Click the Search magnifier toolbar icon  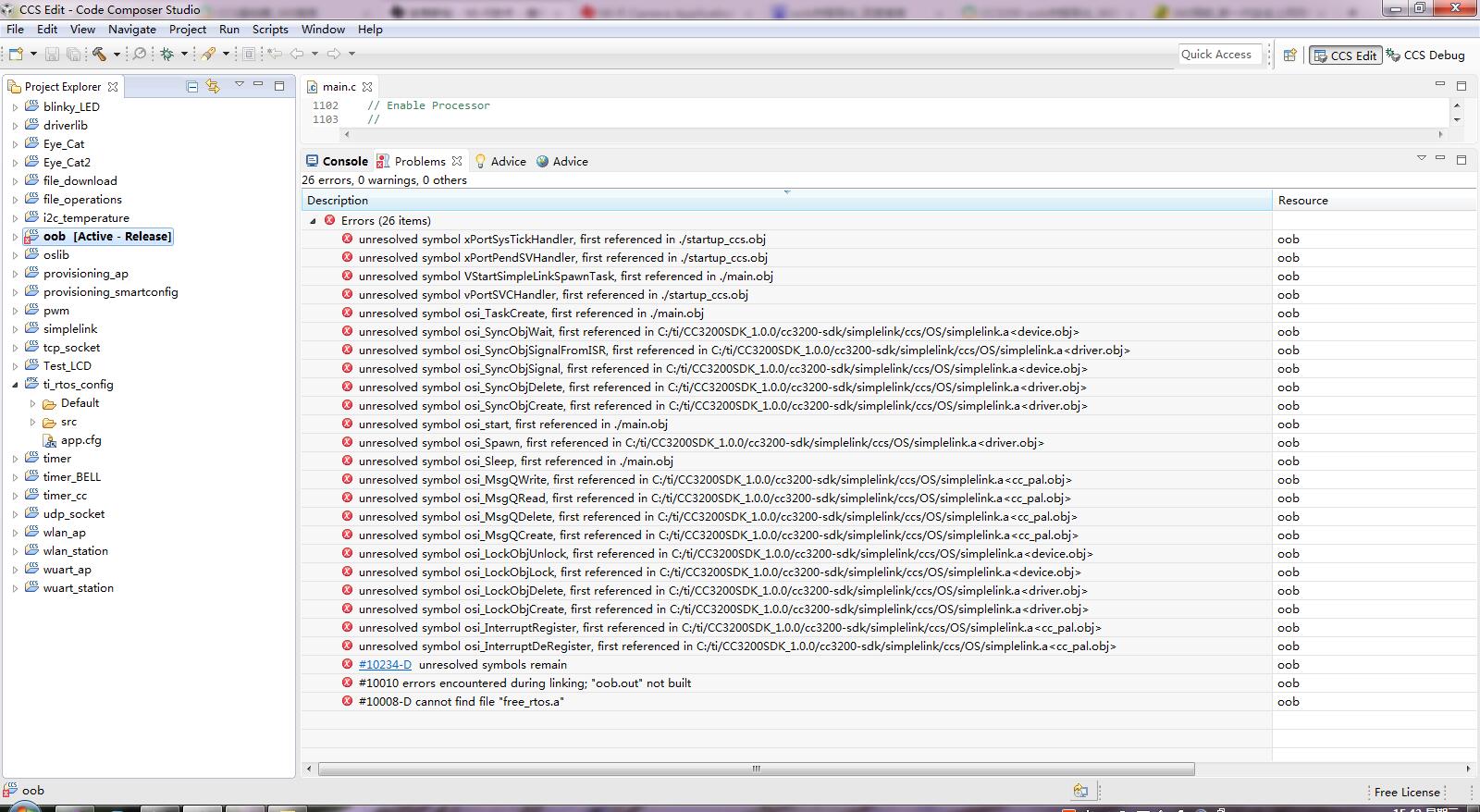point(140,54)
